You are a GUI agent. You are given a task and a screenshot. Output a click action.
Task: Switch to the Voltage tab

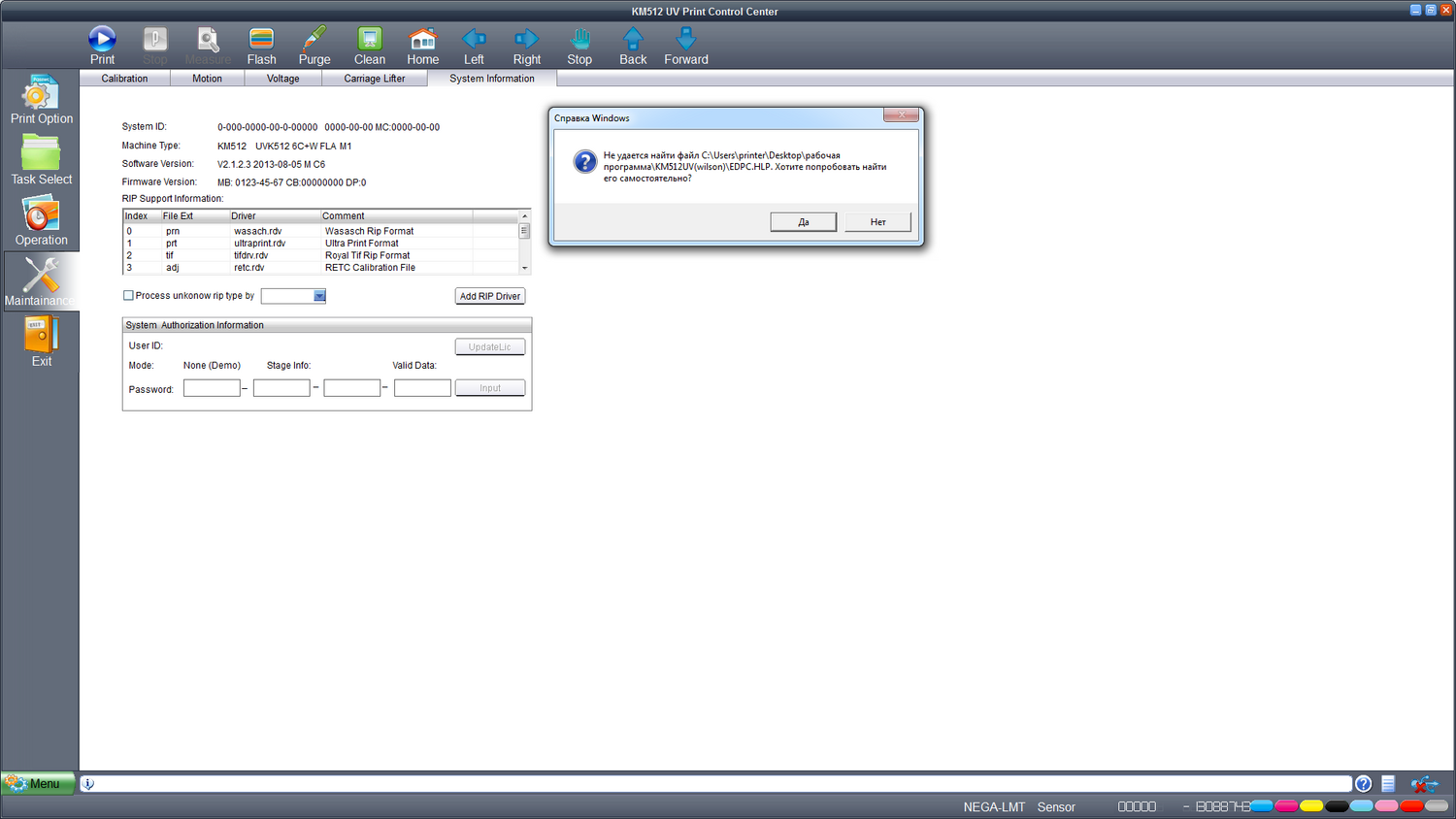click(x=283, y=79)
